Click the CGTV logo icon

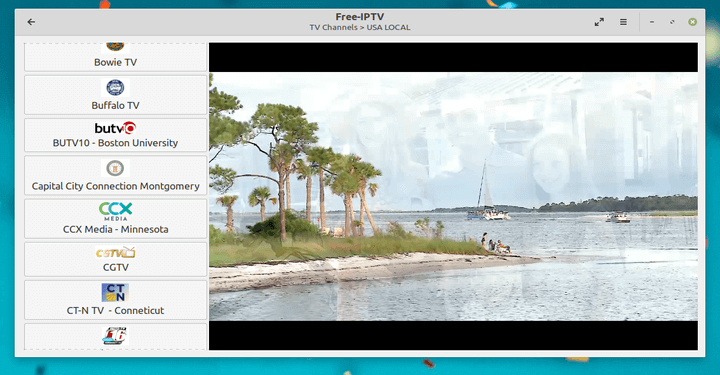(115, 252)
